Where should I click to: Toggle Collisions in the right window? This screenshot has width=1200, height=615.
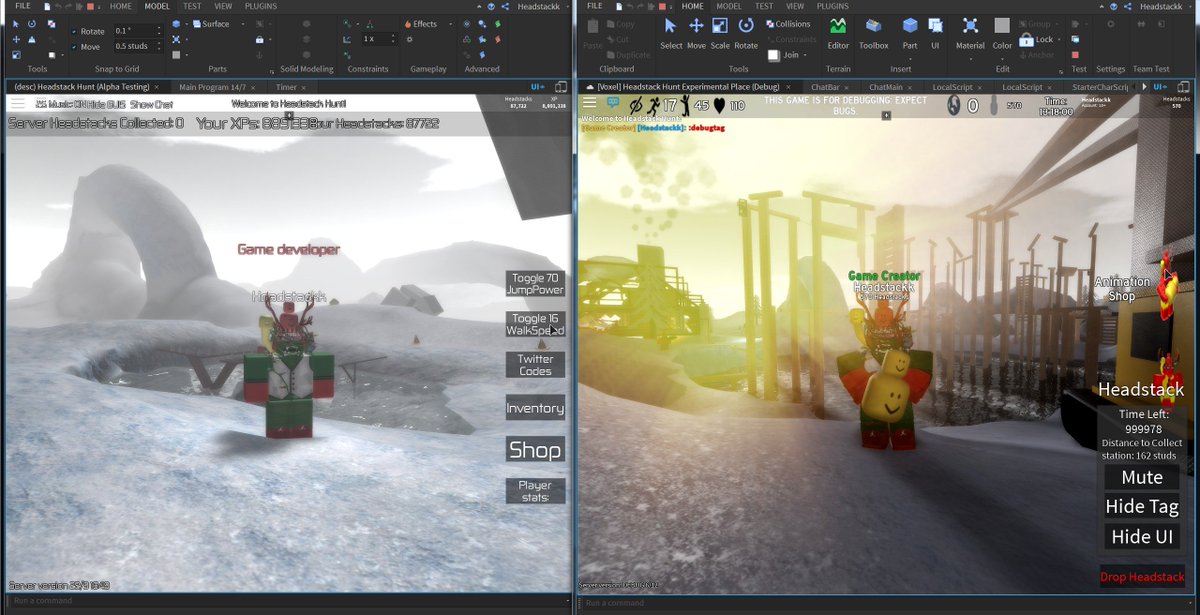tap(789, 24)
